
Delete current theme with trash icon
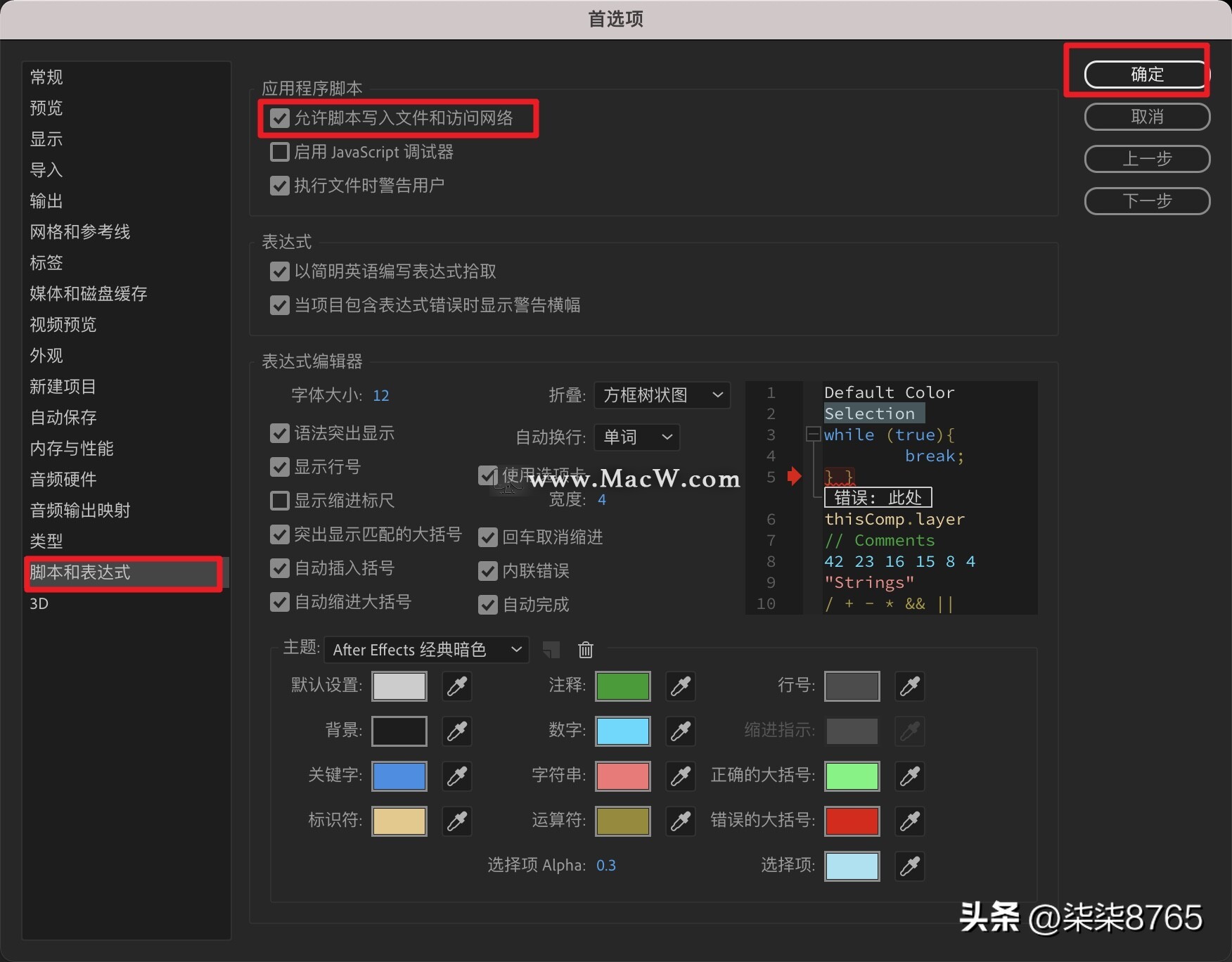pos(586,650)
